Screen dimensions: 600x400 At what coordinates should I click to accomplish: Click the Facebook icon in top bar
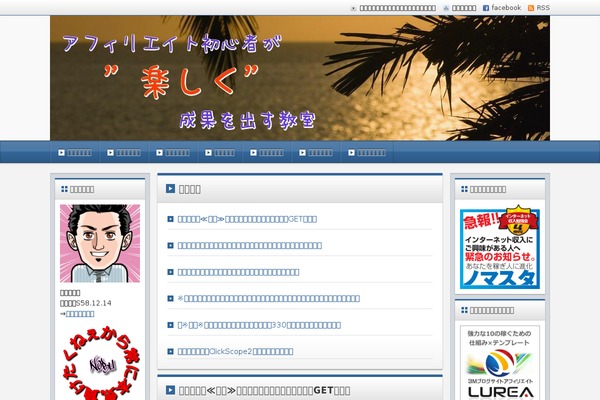486,8
